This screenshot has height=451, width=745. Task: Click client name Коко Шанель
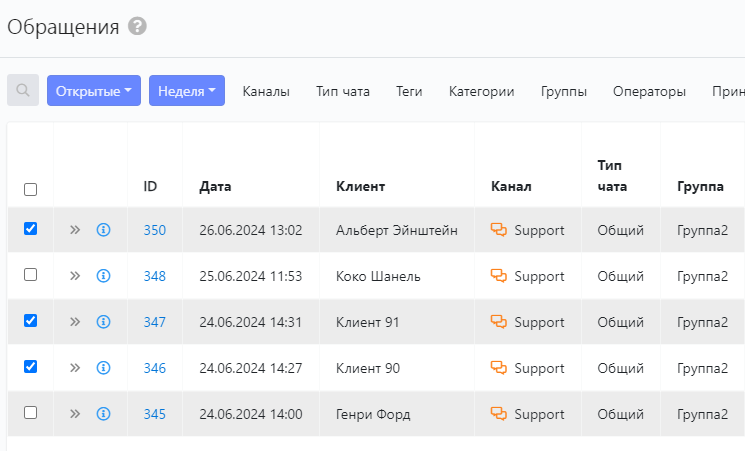click(378, 276)
